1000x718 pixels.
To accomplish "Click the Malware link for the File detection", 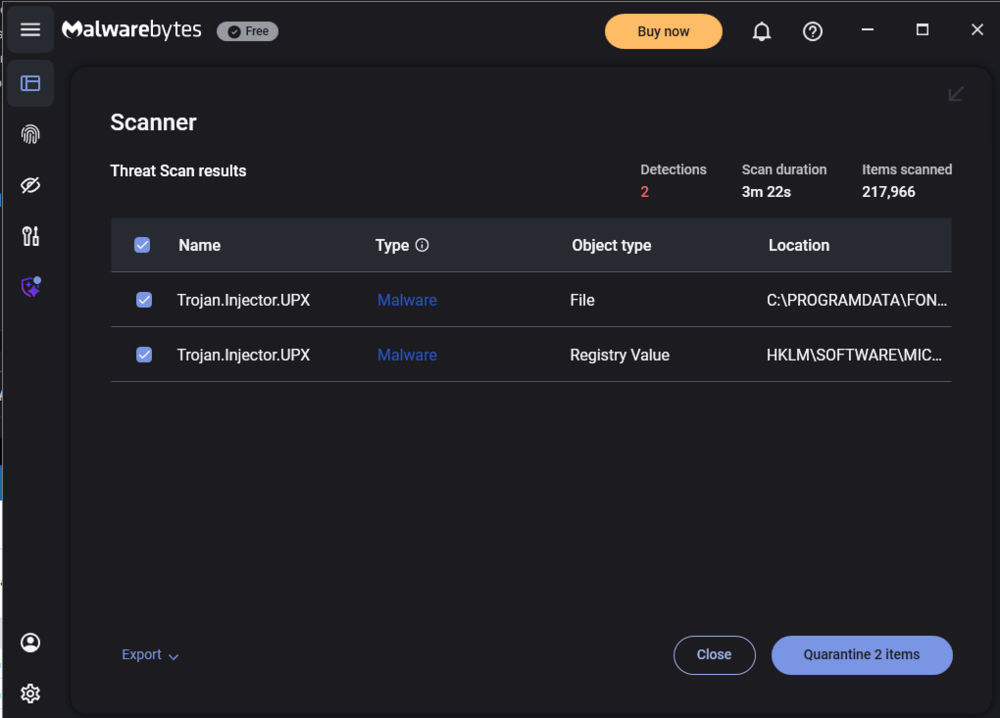I will [x=407, y=300].
